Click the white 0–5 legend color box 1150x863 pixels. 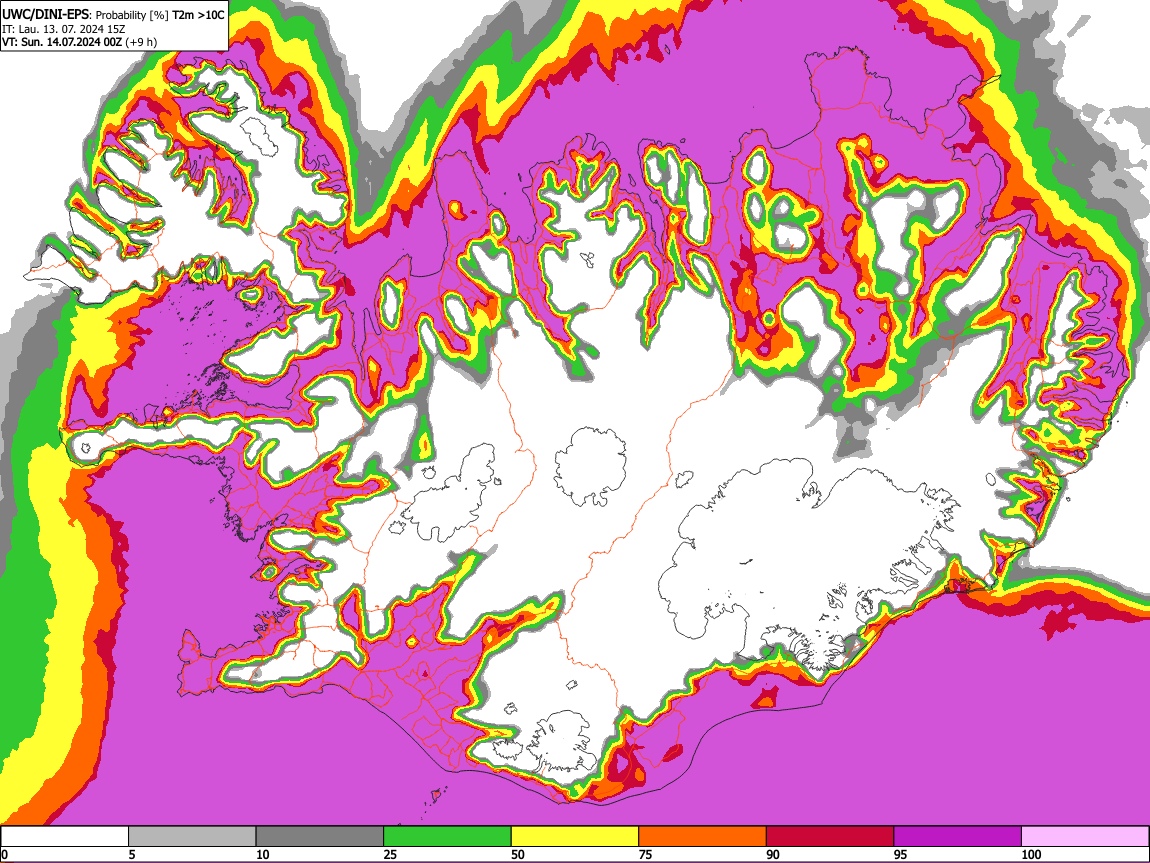(x=65, y=836)
